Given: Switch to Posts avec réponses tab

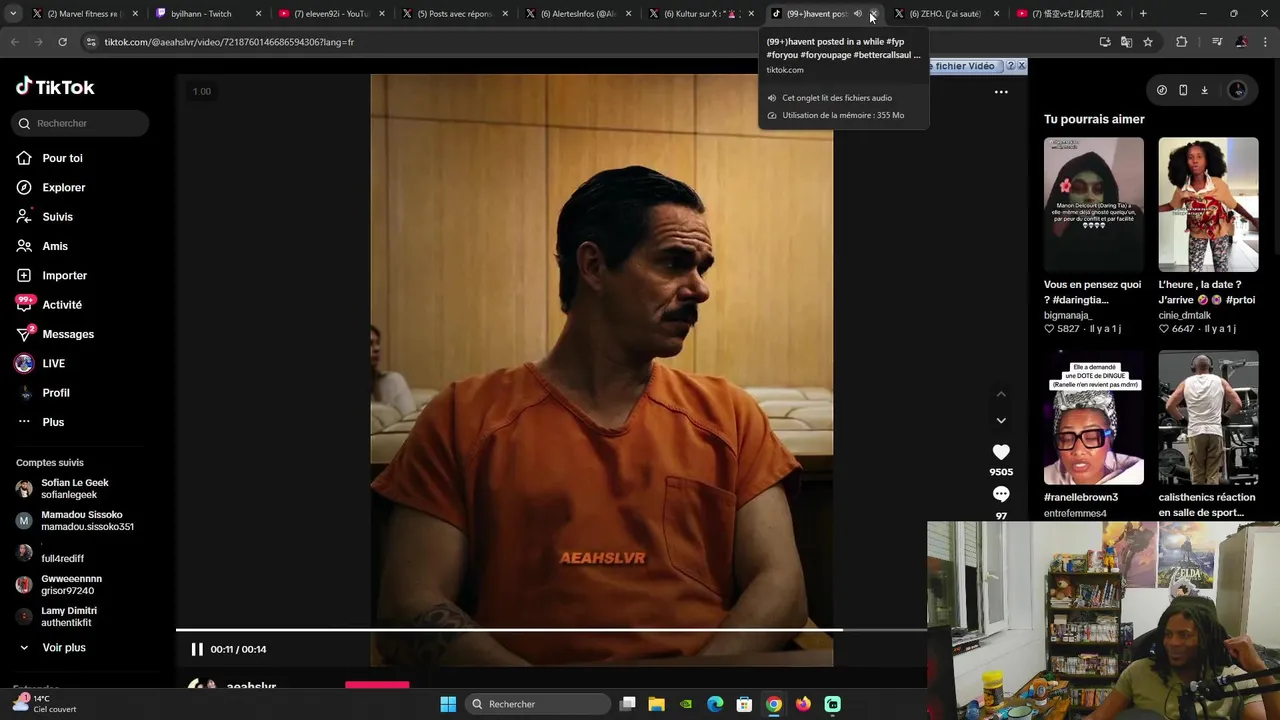Looking at the screenshot, I should [453, 14].
